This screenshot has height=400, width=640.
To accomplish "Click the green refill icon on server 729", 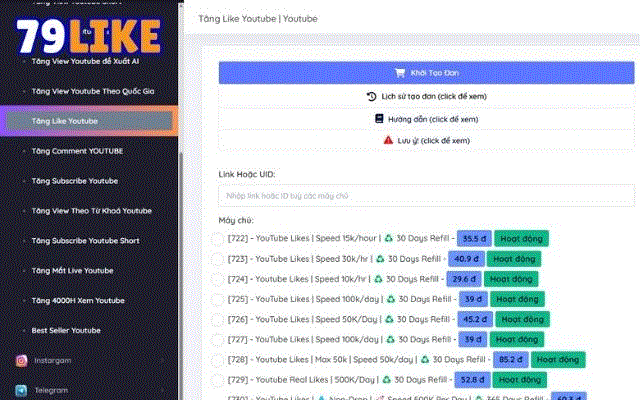I will click(x=386, y=380).
